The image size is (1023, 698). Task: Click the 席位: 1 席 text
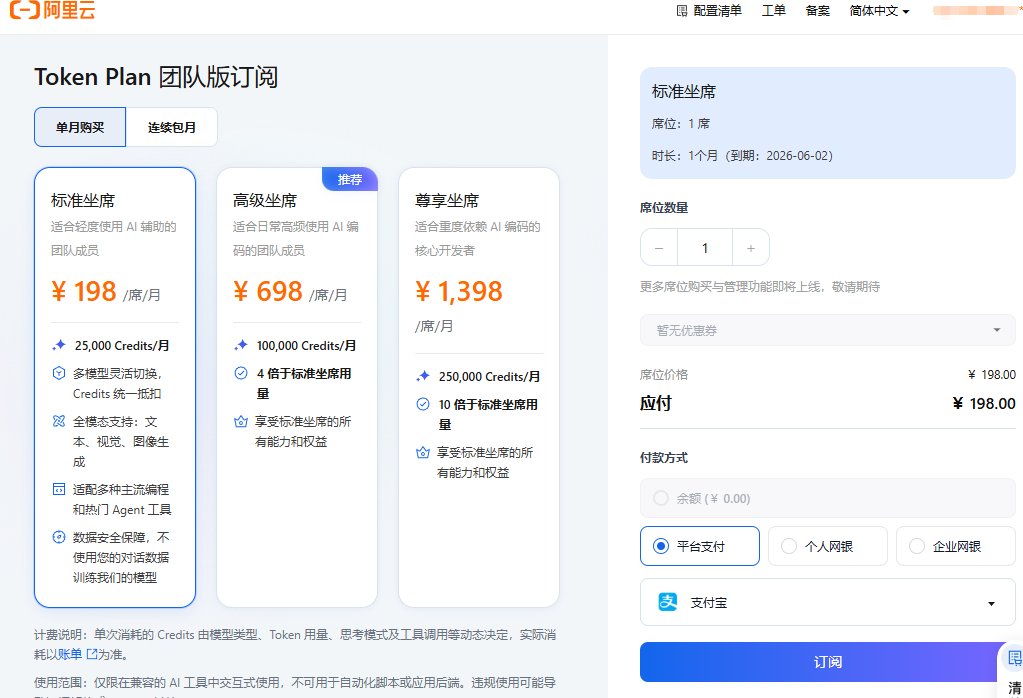[680, 123]
